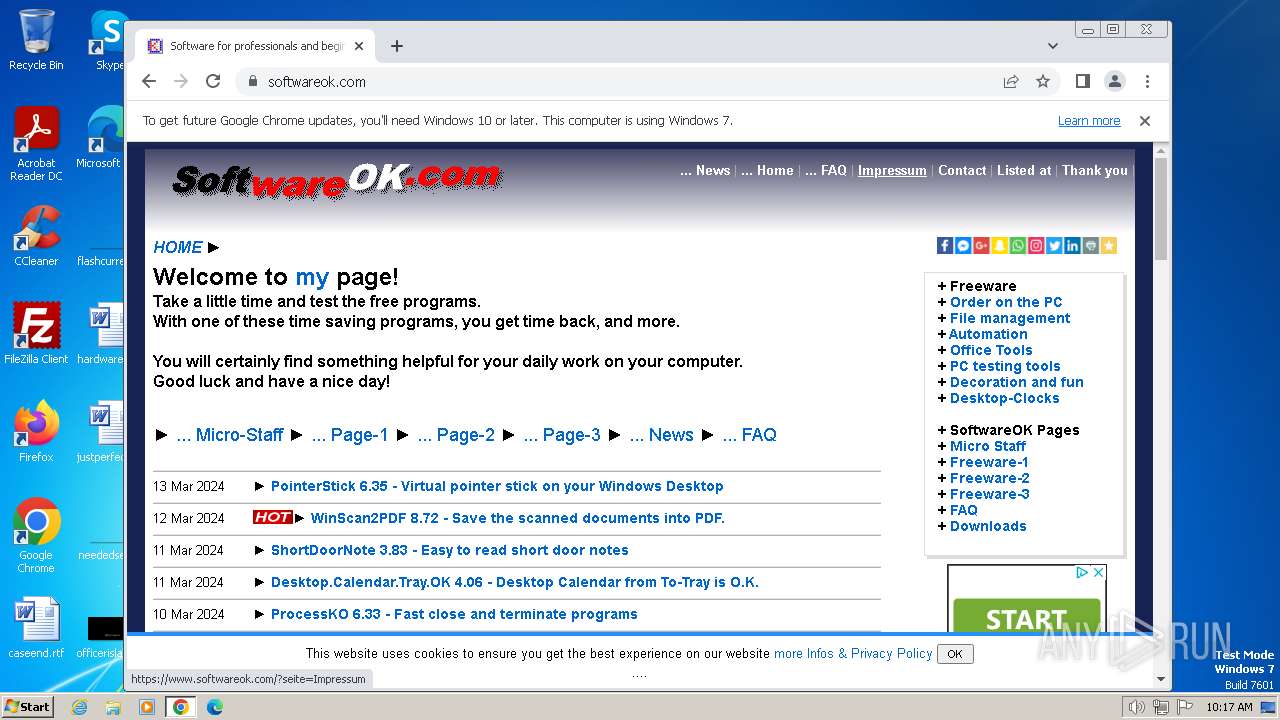The height and width of the screenshot is (720, 1280).
Task: Open the Windows Start menu
Action: click(27, 706)
